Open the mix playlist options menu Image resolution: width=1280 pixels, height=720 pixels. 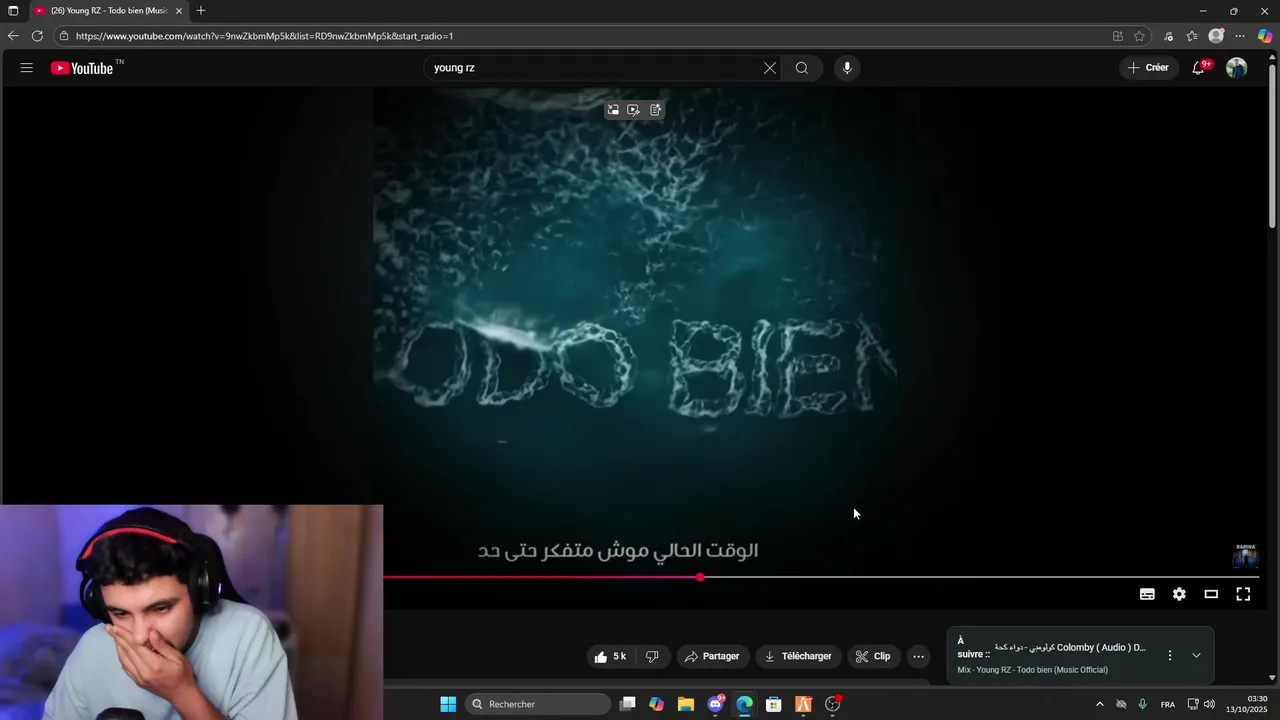[x=1170, y=656]
